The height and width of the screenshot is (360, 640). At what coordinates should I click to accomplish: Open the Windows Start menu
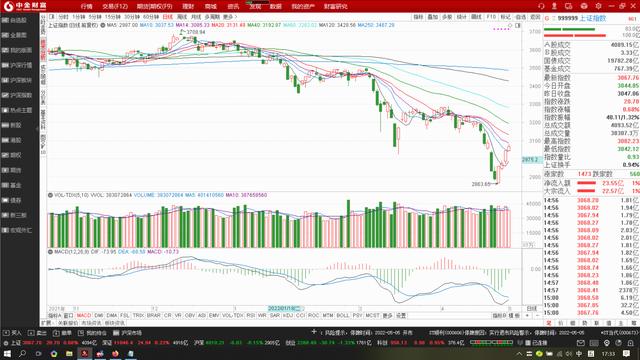[x=7, y=353]
